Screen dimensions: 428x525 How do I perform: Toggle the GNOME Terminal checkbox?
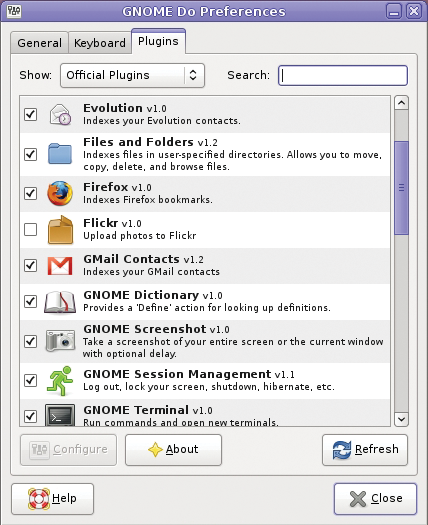pos(30,416)
